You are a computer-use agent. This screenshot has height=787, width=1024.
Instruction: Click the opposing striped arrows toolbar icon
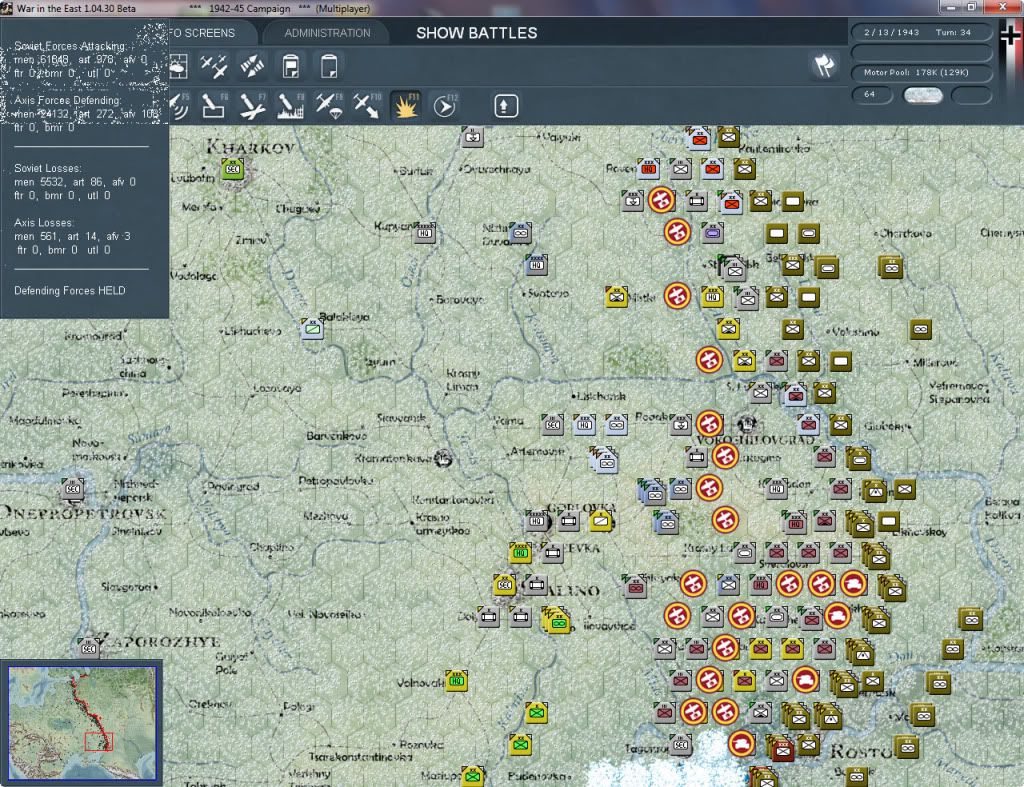[252, 67]
